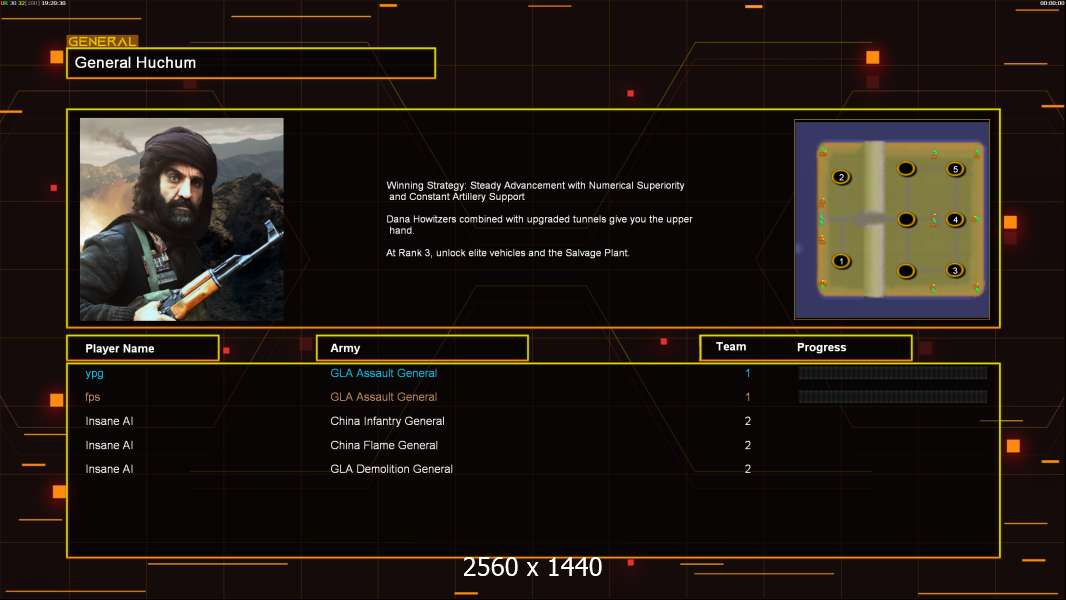
Task: Click the General Huchum name field
Action: (x=251, y=63)
